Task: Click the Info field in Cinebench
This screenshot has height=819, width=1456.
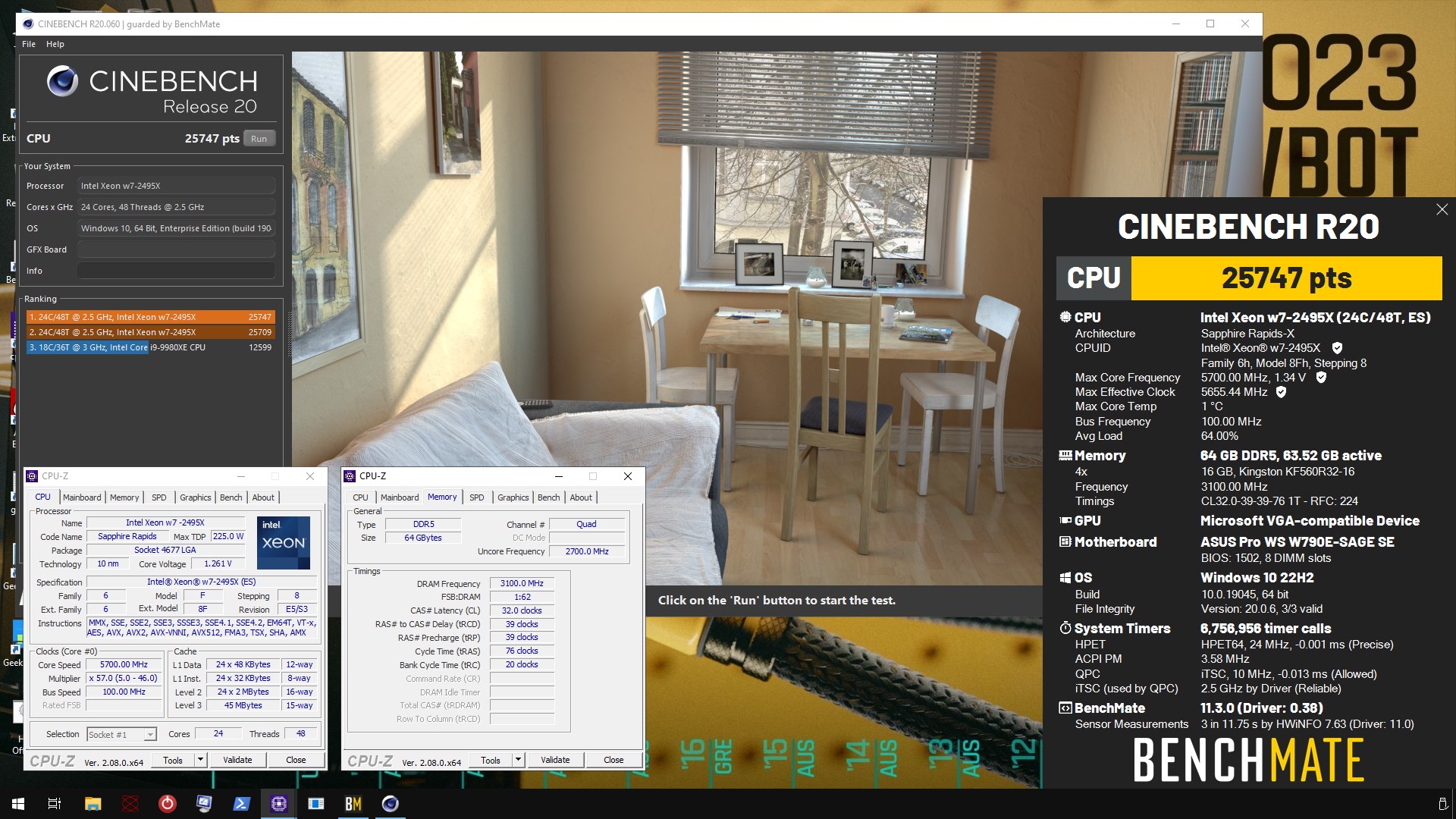Action: pyautogui.click(x=176, y=271)
